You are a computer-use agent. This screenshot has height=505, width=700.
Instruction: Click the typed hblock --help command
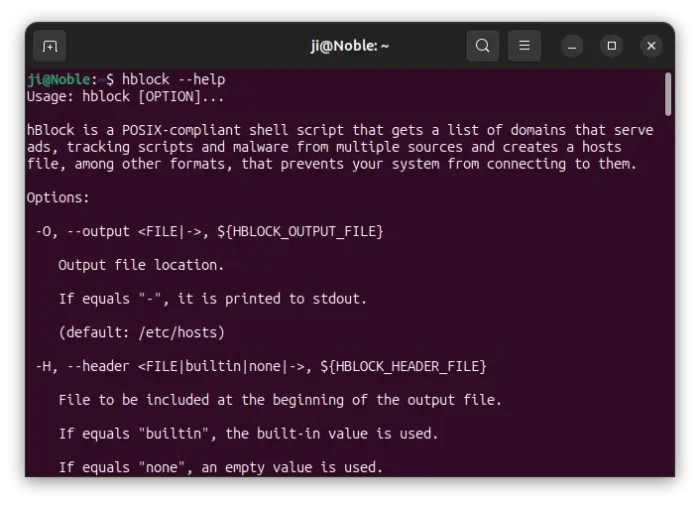tap(174, 79)
